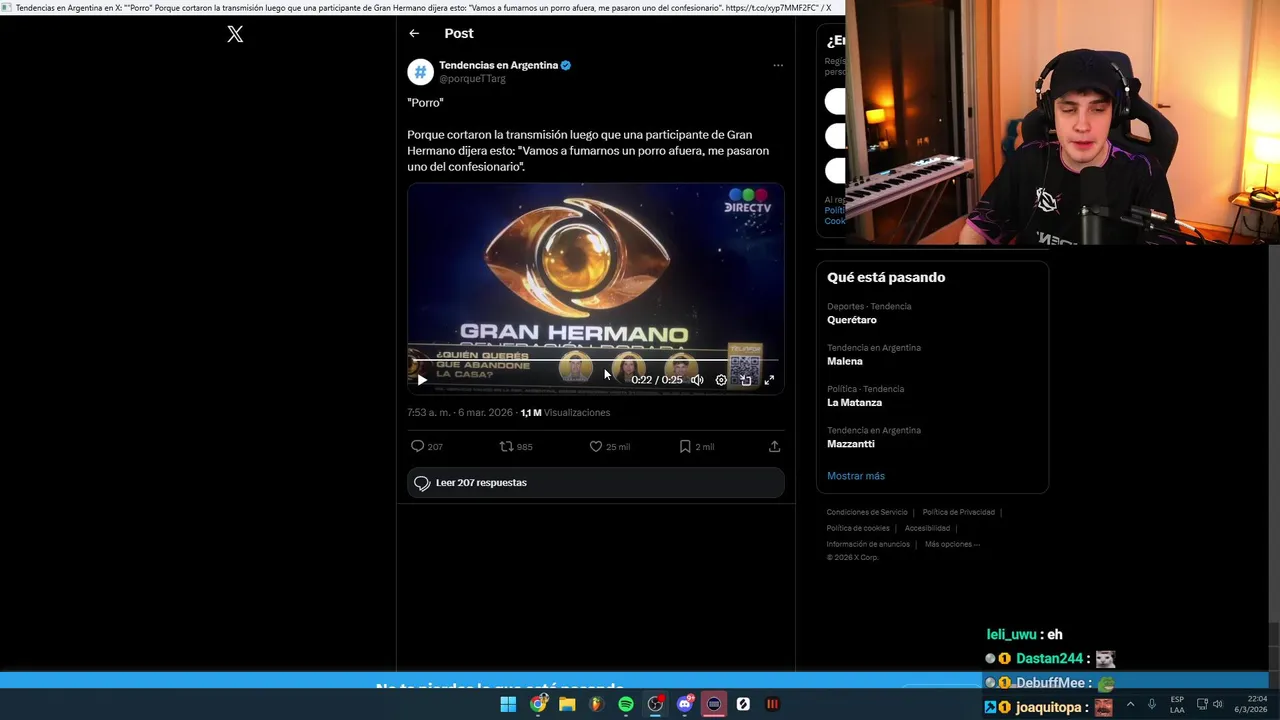The image size is (1280, 720).
Task: Bookmark the post with 2 mil
Action: pyautogui.click(x=685, y=446)
